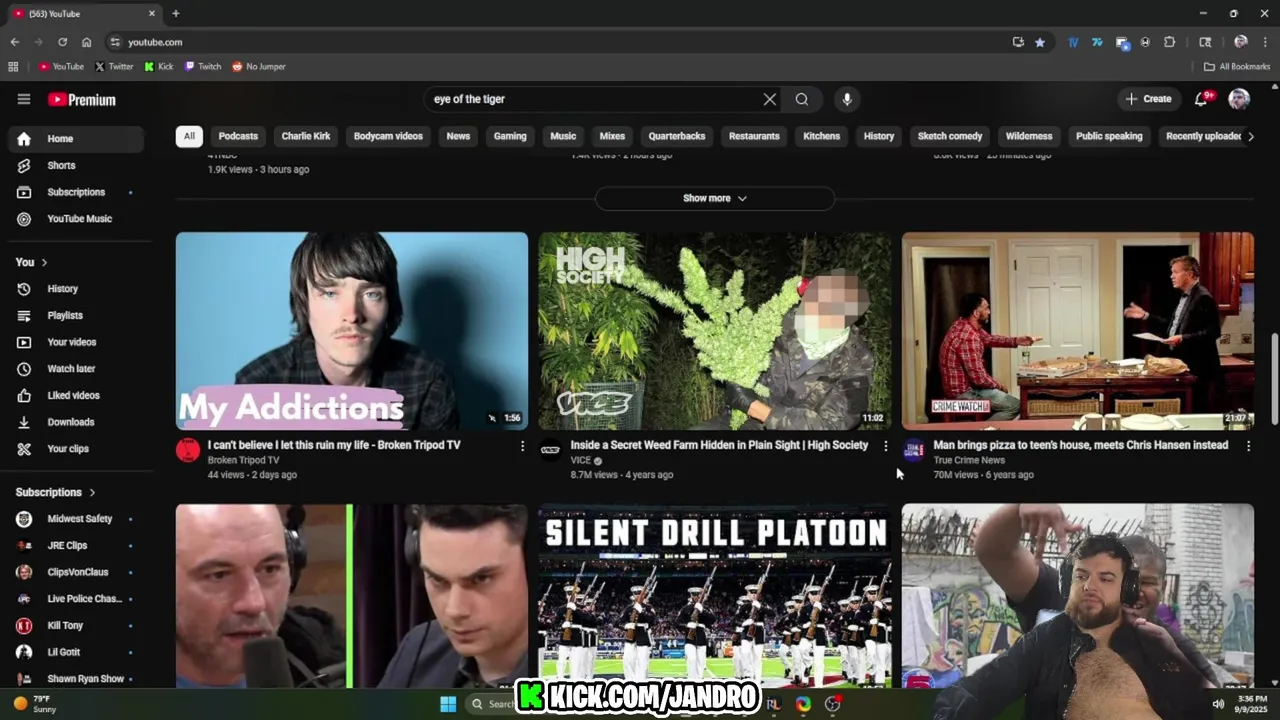Click the VICE channel avatar
Image resolution: width=1280 pixels, height=720 pixels.
coord(550,450)
